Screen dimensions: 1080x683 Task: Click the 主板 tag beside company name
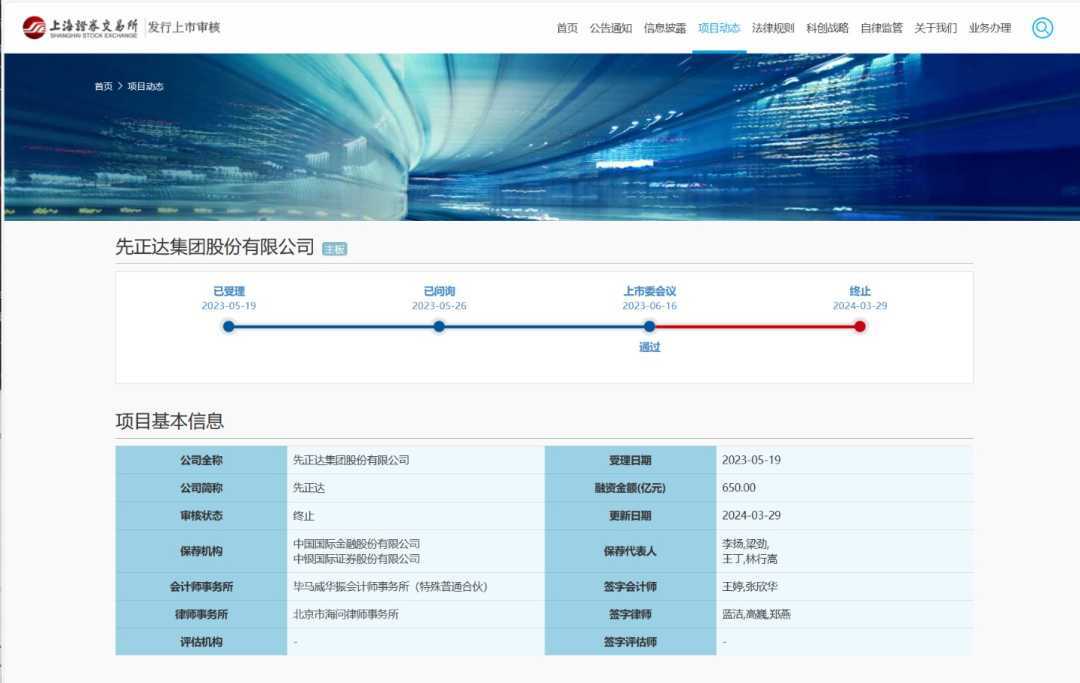(x=335, y=249)
